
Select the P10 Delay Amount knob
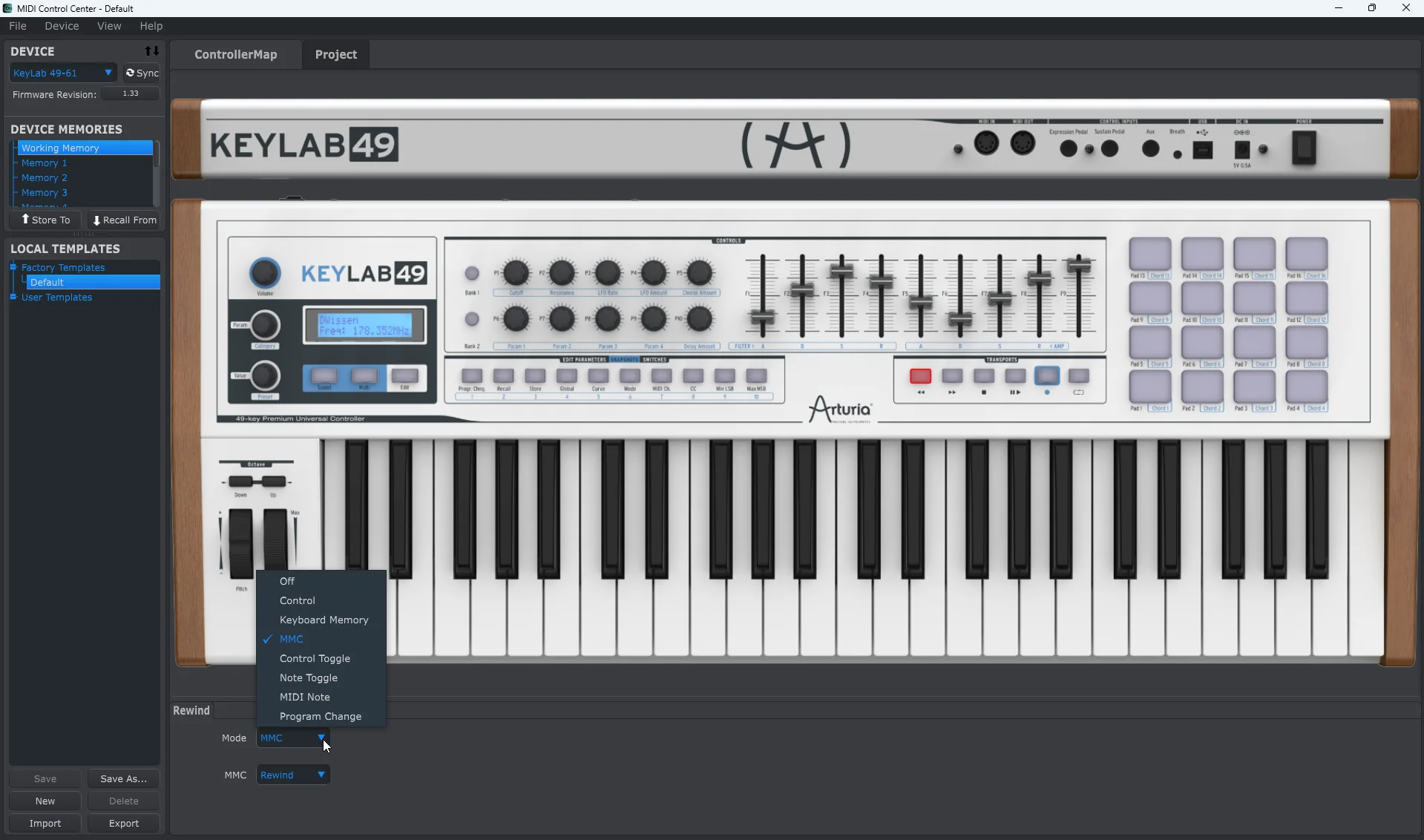coord(699,319)
